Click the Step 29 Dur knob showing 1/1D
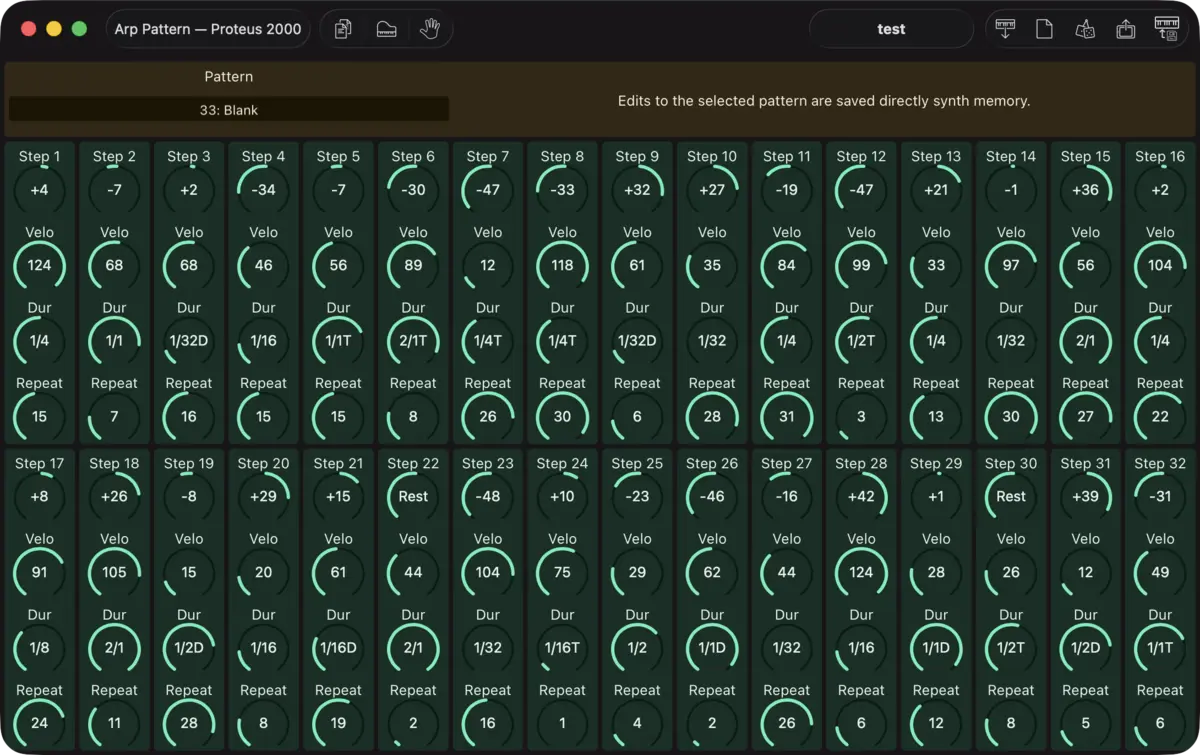Viewport: 1200px width, 755px height. pos(936,648)
